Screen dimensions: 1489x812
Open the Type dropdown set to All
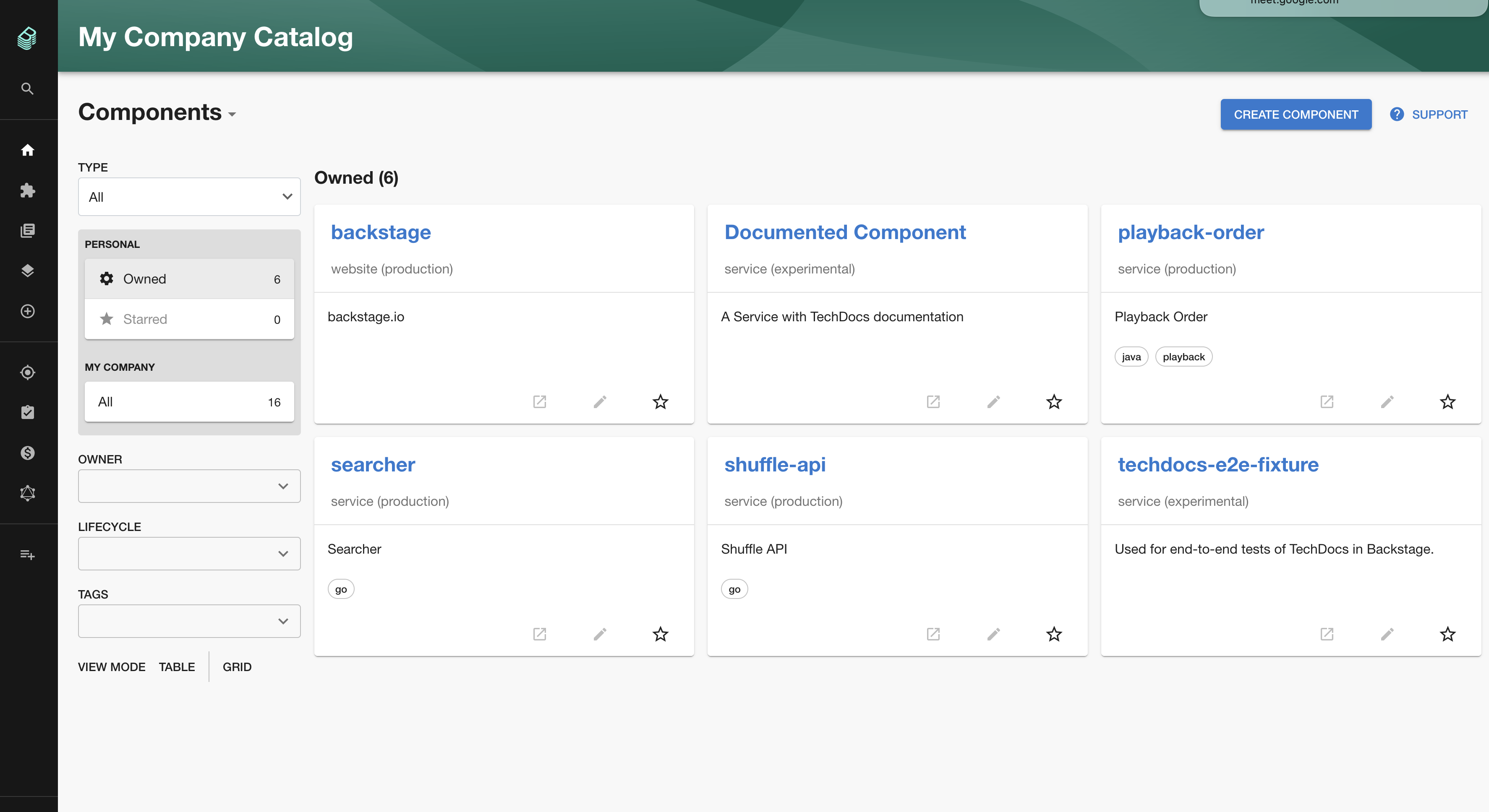click(x=189, y=197)
